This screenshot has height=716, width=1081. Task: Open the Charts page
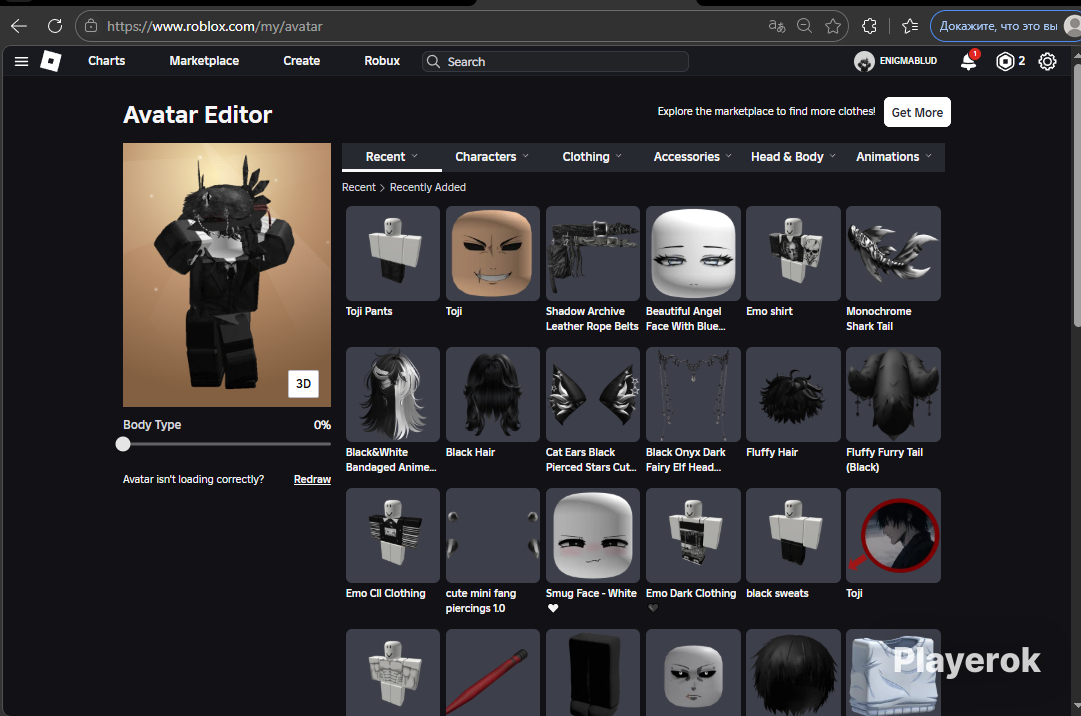click(106, 61)
